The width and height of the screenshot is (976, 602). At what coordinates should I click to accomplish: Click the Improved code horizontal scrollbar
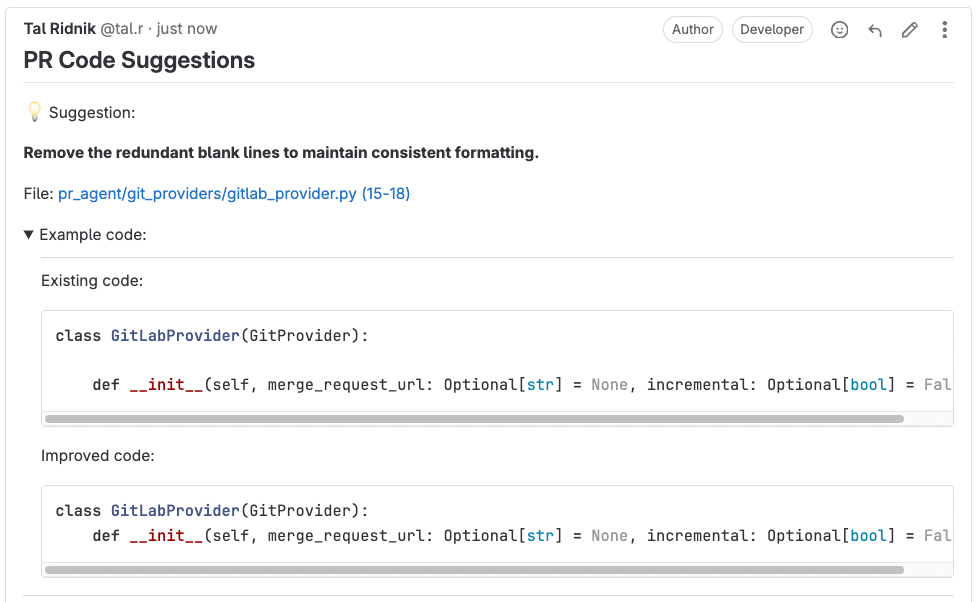coord(474,570)
